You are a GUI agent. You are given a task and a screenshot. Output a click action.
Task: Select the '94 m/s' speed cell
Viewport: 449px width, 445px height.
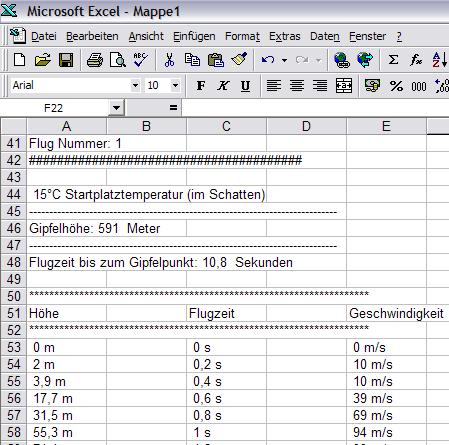coord(386,432)
